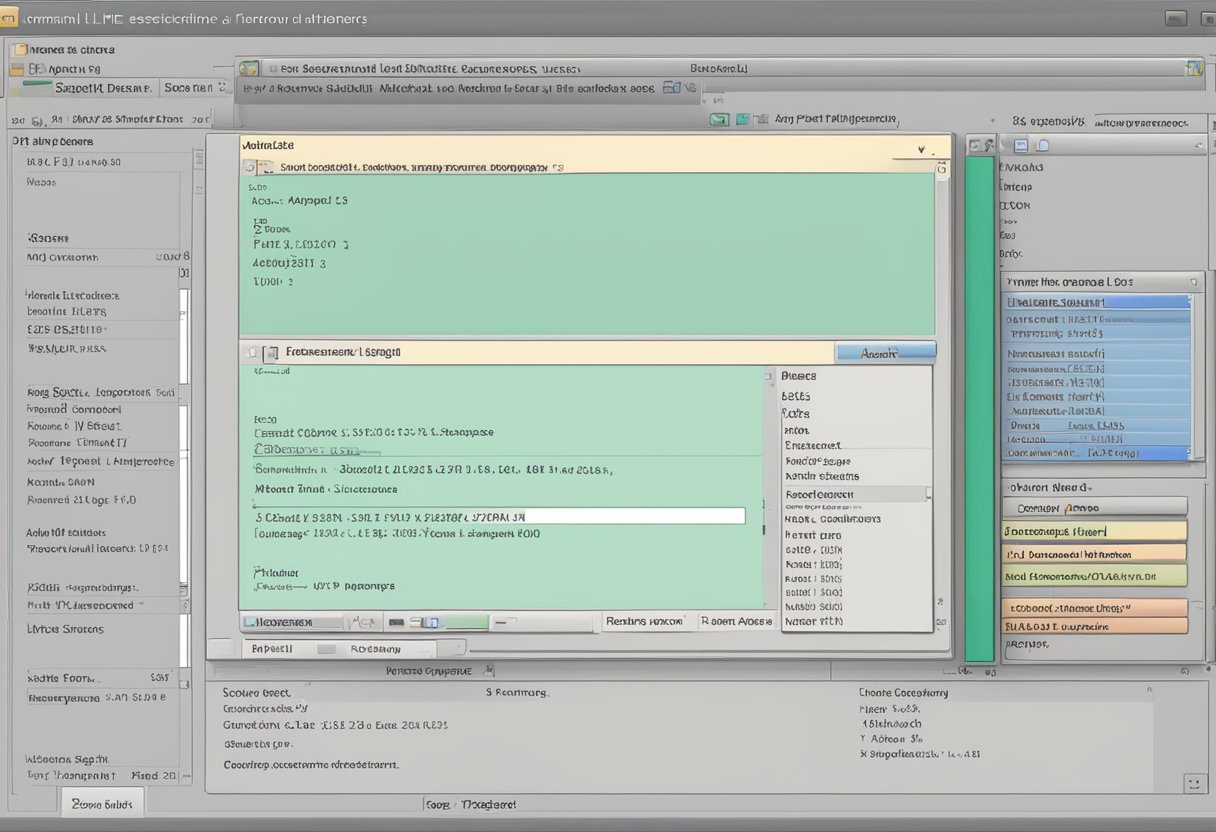1216x832 pixels.
Task: Open the dropdown arrow at the dialog's top right
Action: coord(920,146)
